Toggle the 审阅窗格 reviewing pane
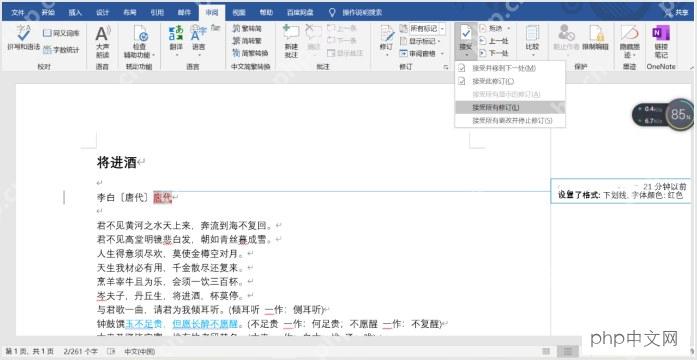 point(417,53)
